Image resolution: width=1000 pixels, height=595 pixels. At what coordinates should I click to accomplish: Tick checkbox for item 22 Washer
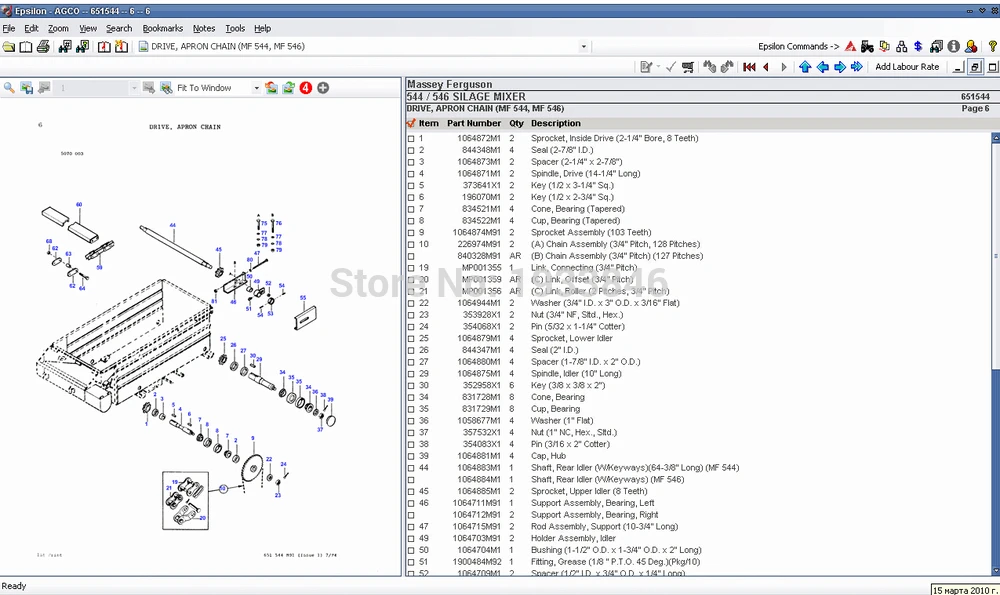[x=411, y=304]
